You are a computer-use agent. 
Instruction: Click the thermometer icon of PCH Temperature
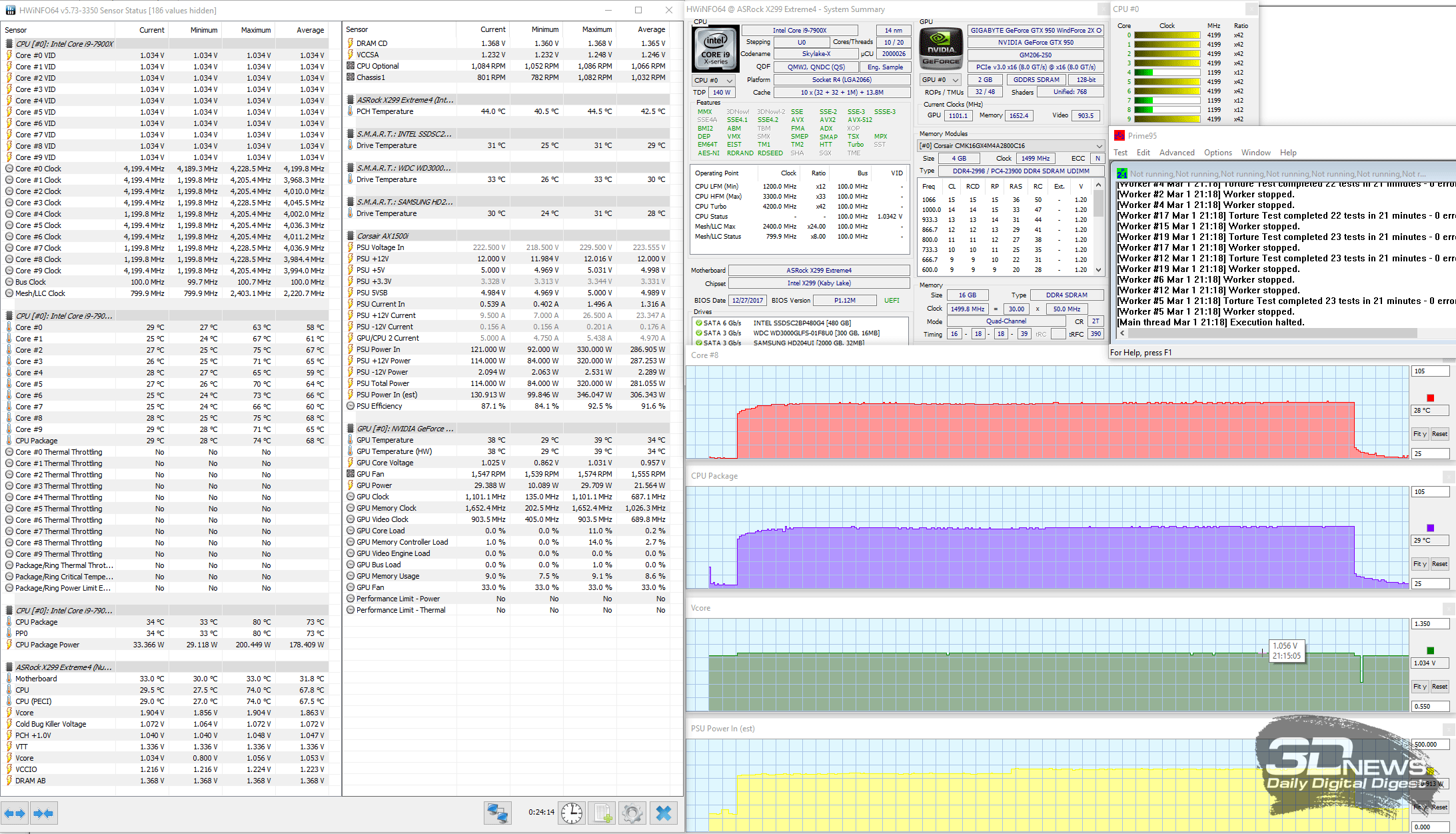(x=351, y=111)
